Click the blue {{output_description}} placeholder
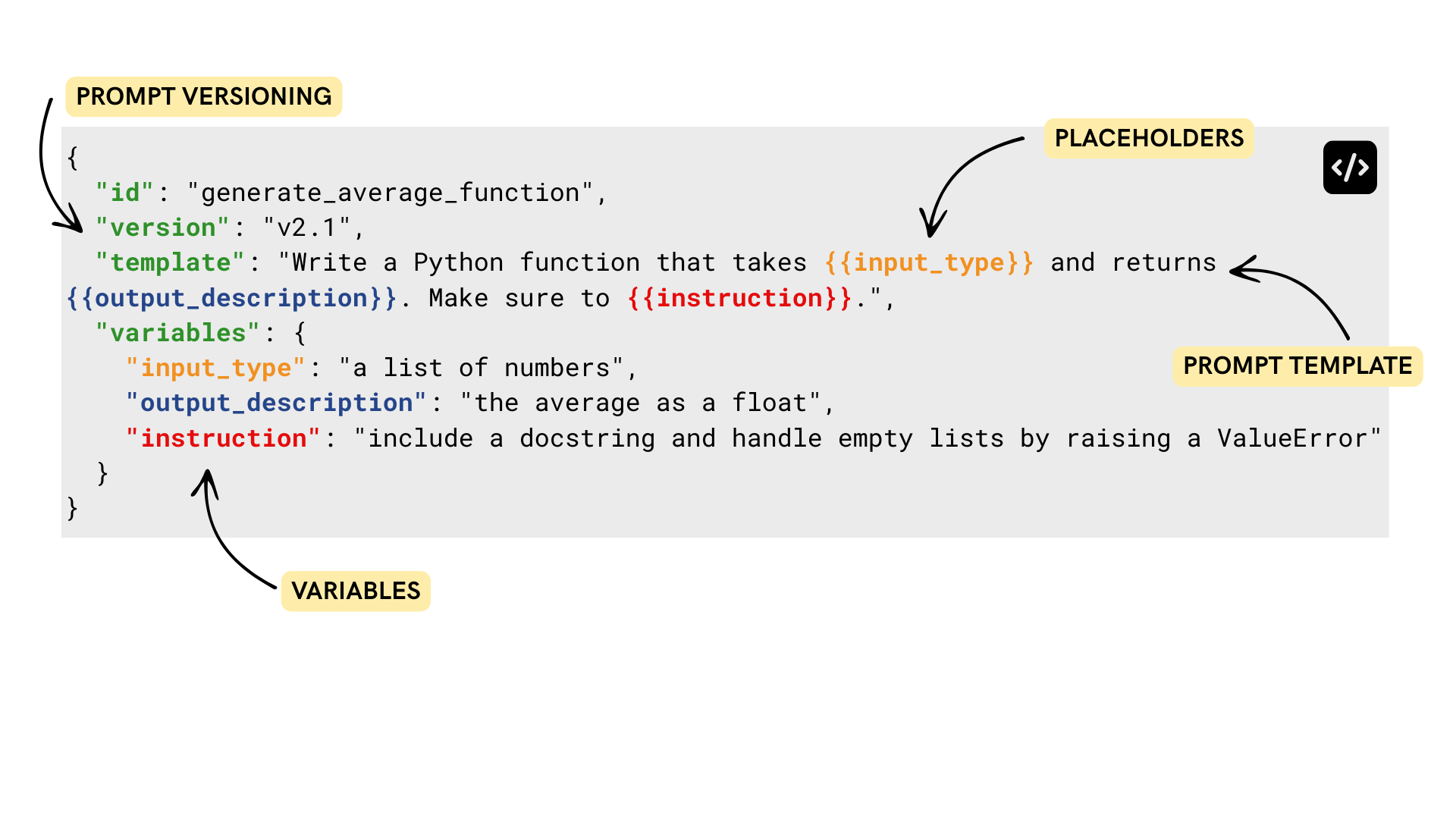The image size is (1456, 819). tap(231, 299)
